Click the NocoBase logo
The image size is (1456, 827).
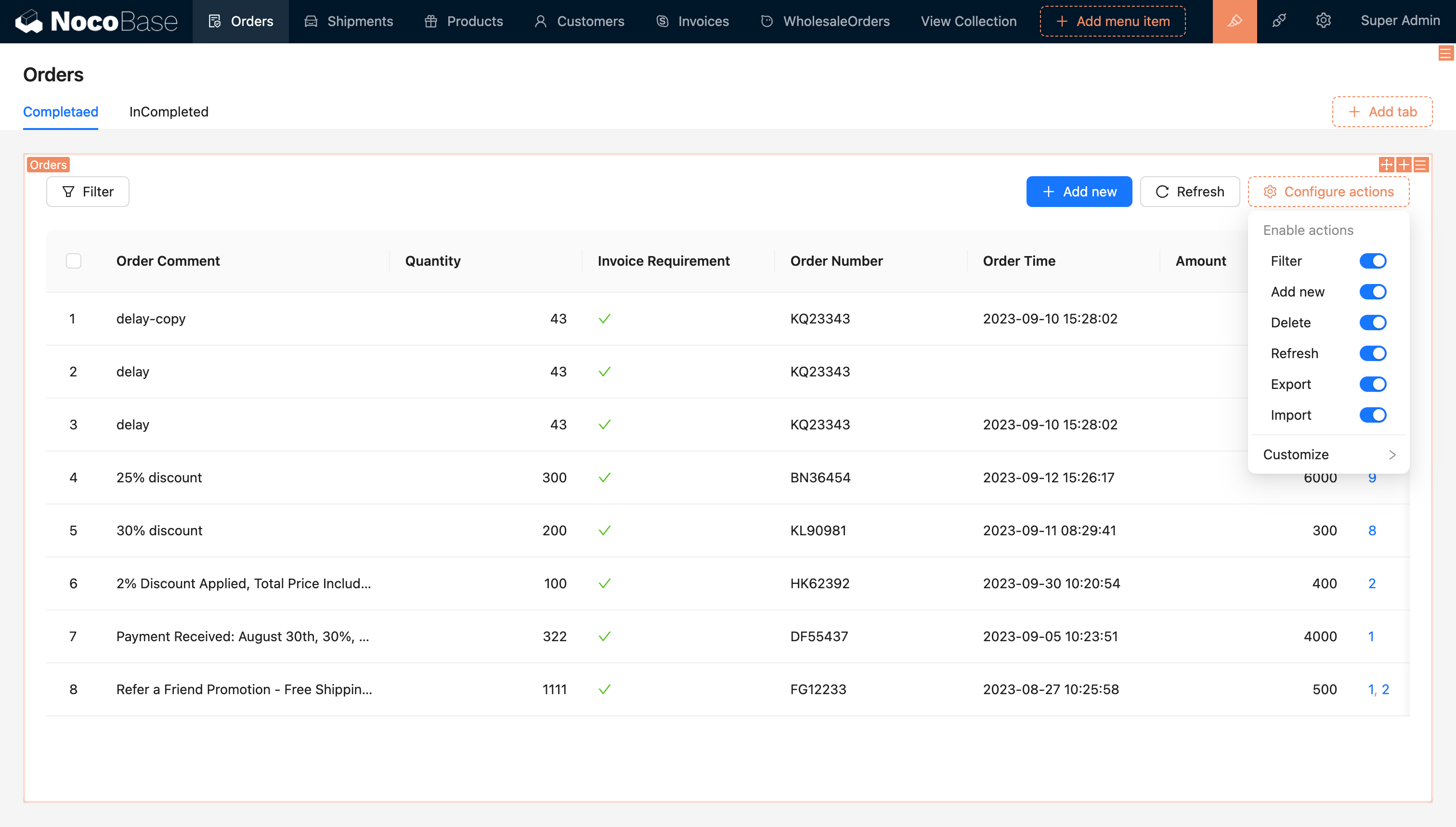click(x=96, y=21)
